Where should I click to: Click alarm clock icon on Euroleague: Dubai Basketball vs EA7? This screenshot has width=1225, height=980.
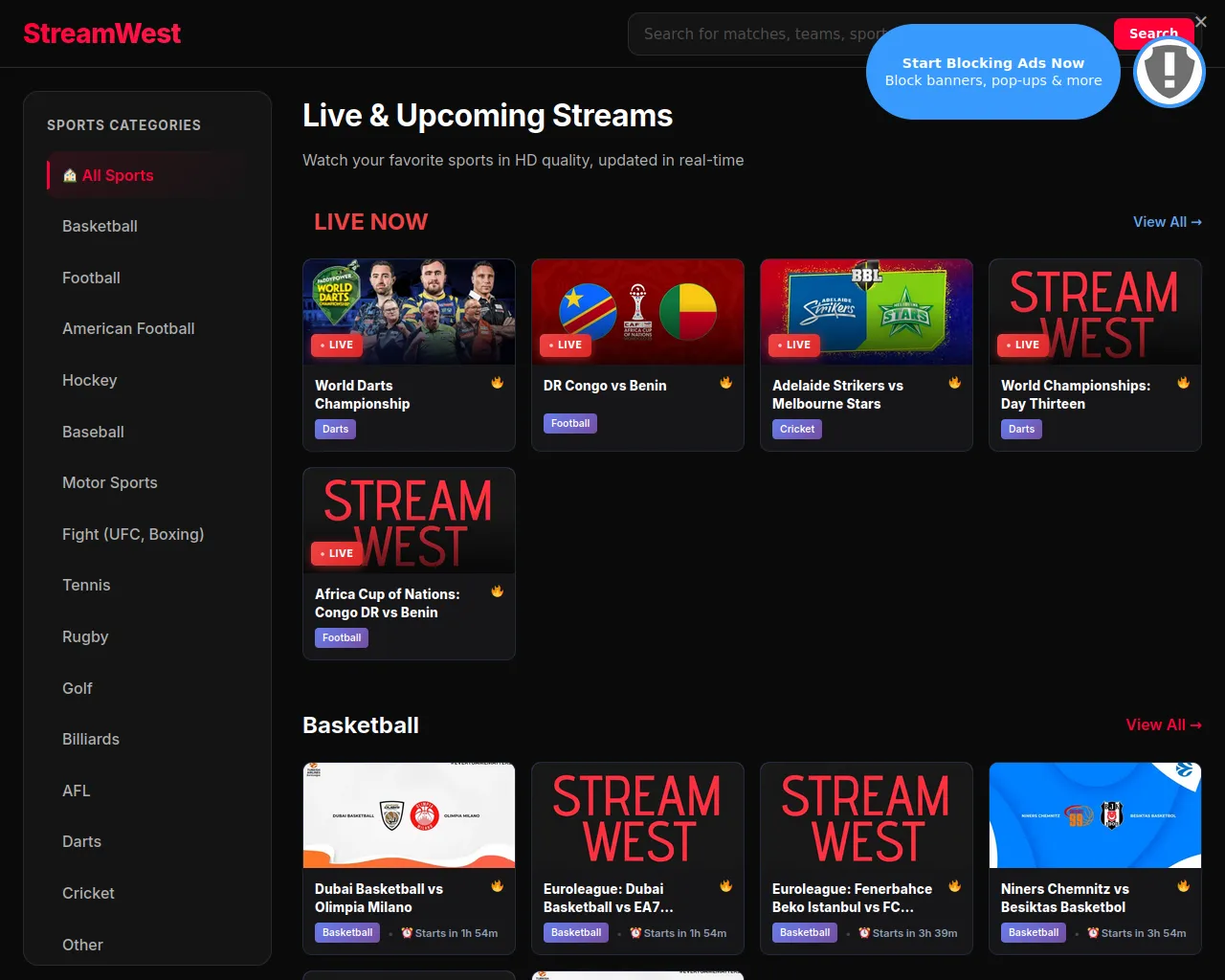pos(635,933)
